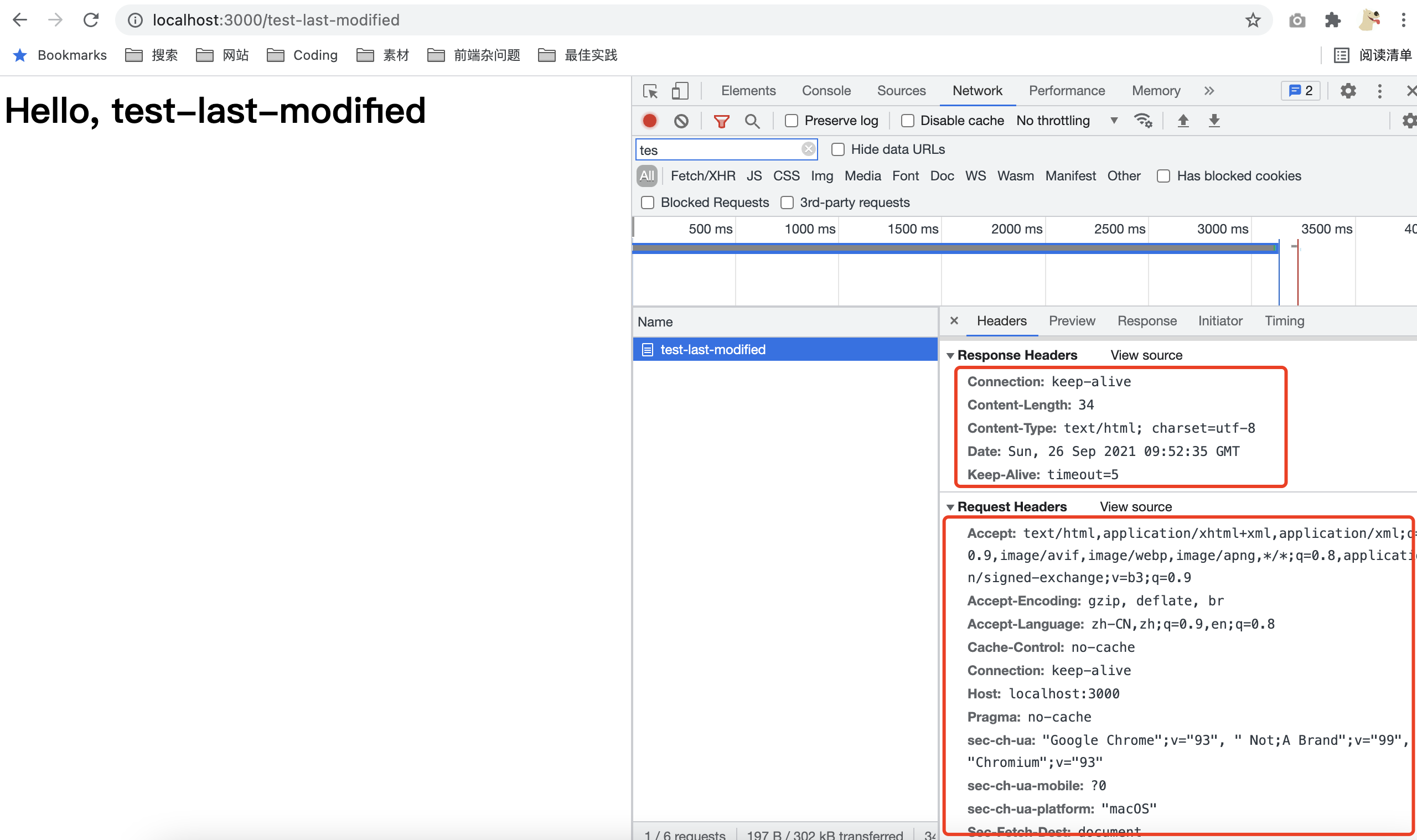This screenshot has height=840, width=1417.
Task: Open network conditions Wi-Fi icon
Action: click(x=1142, y=121)
